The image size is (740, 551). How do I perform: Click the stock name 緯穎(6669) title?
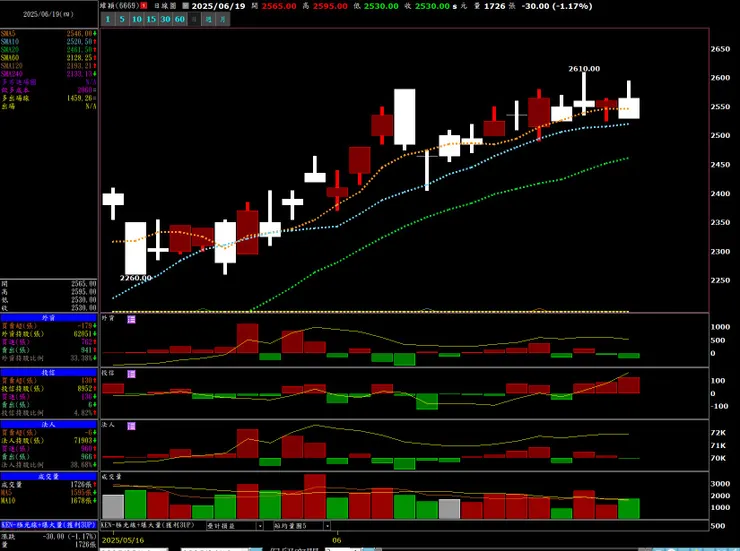[119, 6]
